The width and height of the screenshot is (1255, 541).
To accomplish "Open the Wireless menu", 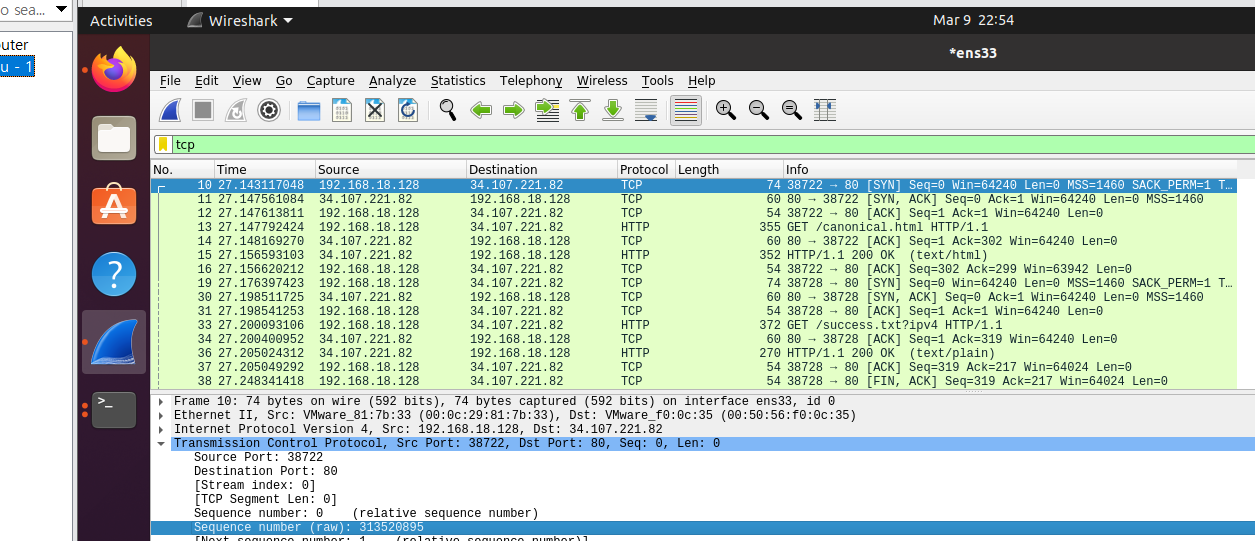I will [x=602, y=81].
